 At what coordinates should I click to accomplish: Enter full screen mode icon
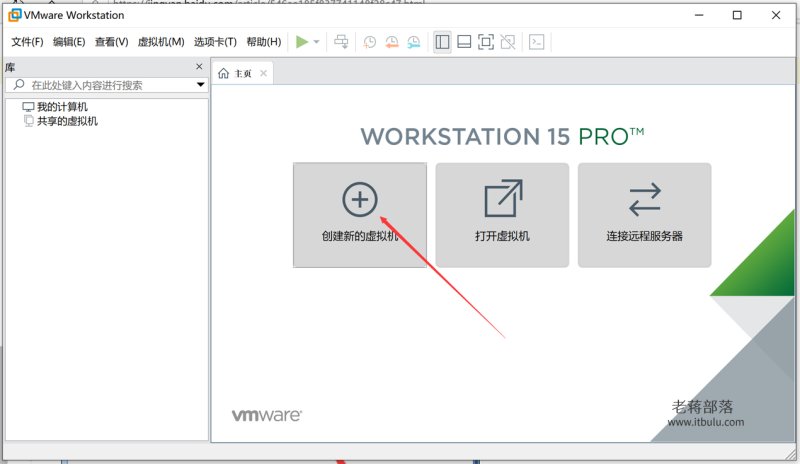(486, 42)
